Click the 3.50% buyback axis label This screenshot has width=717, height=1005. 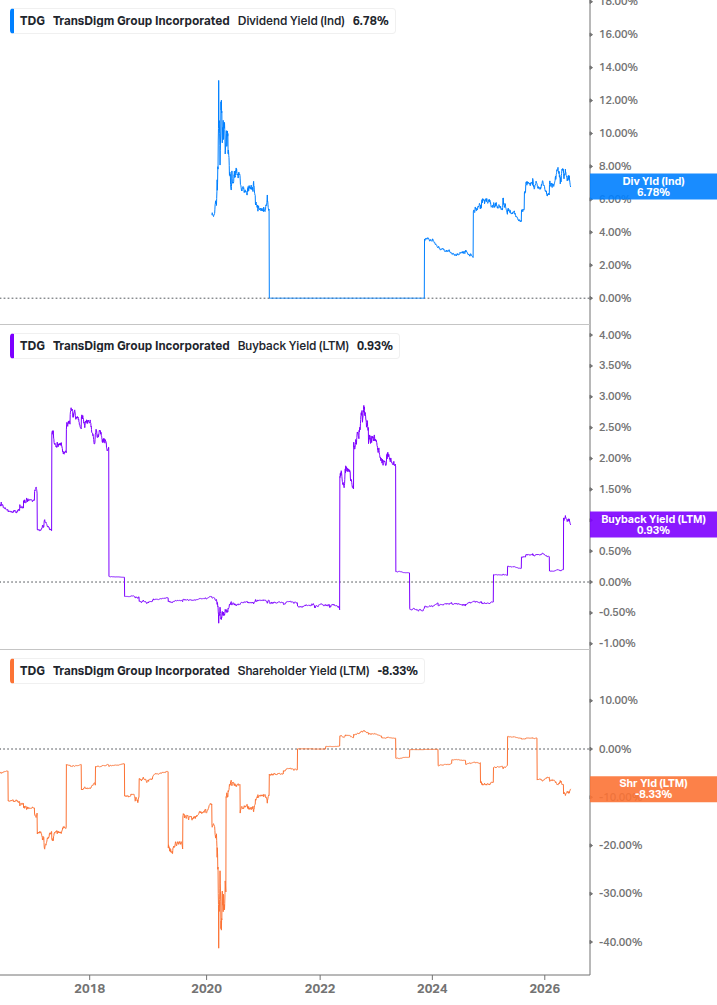click(615, 365)
